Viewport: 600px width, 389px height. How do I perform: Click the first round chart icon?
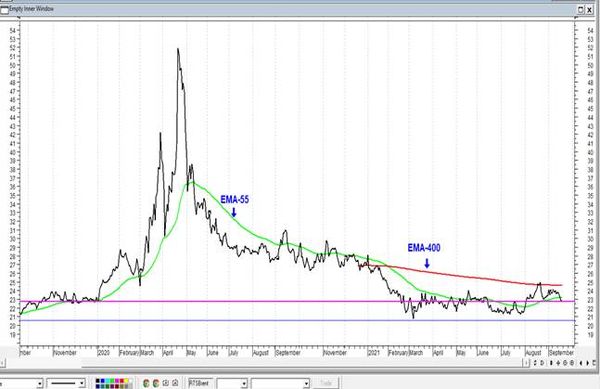tap(565, 363)
